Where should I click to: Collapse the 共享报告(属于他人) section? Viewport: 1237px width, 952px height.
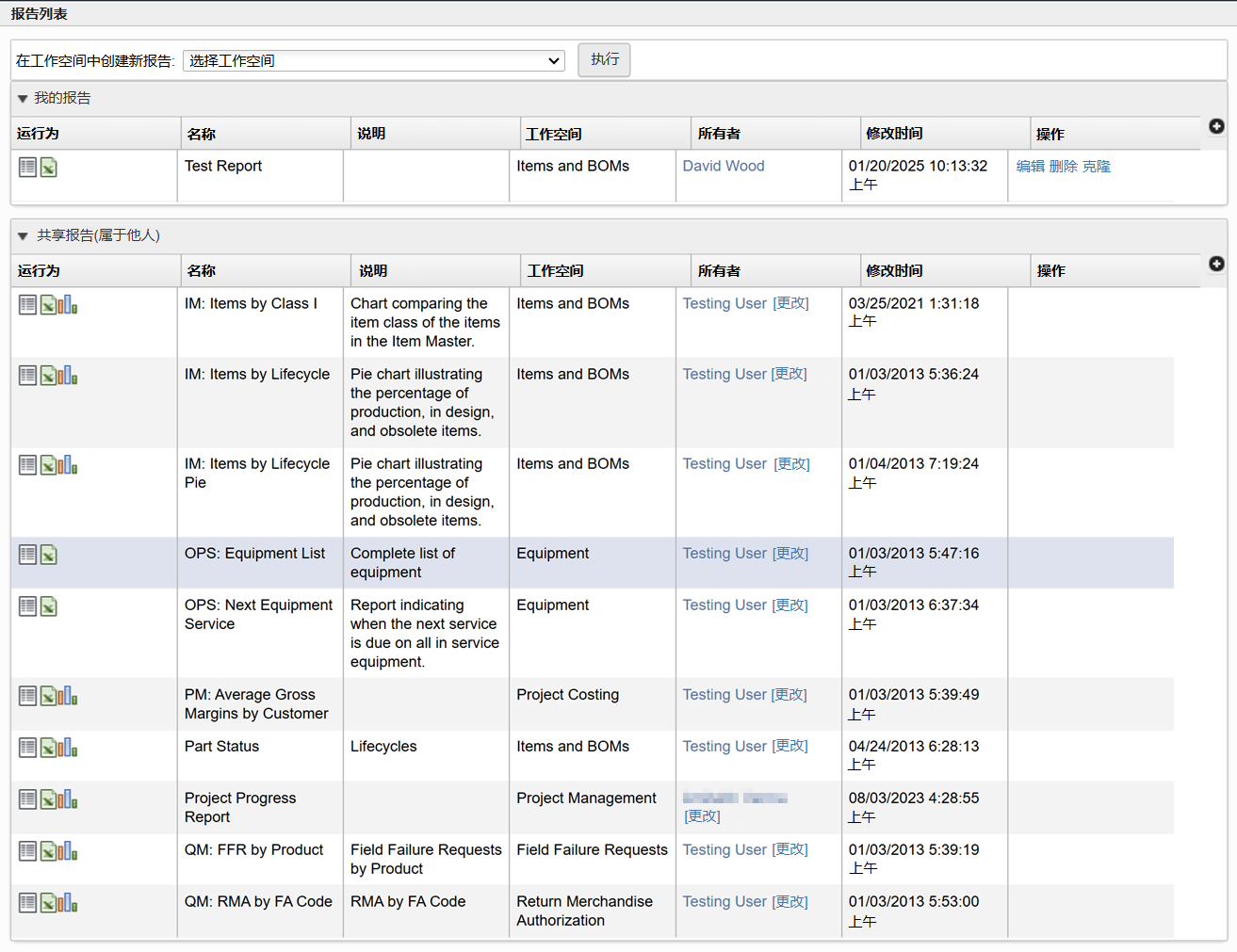(23, 236)
